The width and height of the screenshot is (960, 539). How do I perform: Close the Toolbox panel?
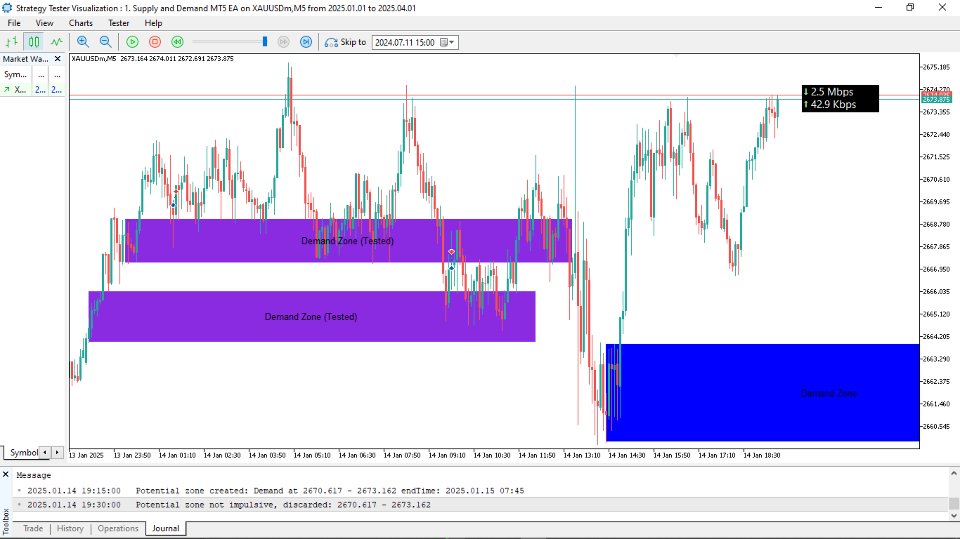(x=6, y=475)
